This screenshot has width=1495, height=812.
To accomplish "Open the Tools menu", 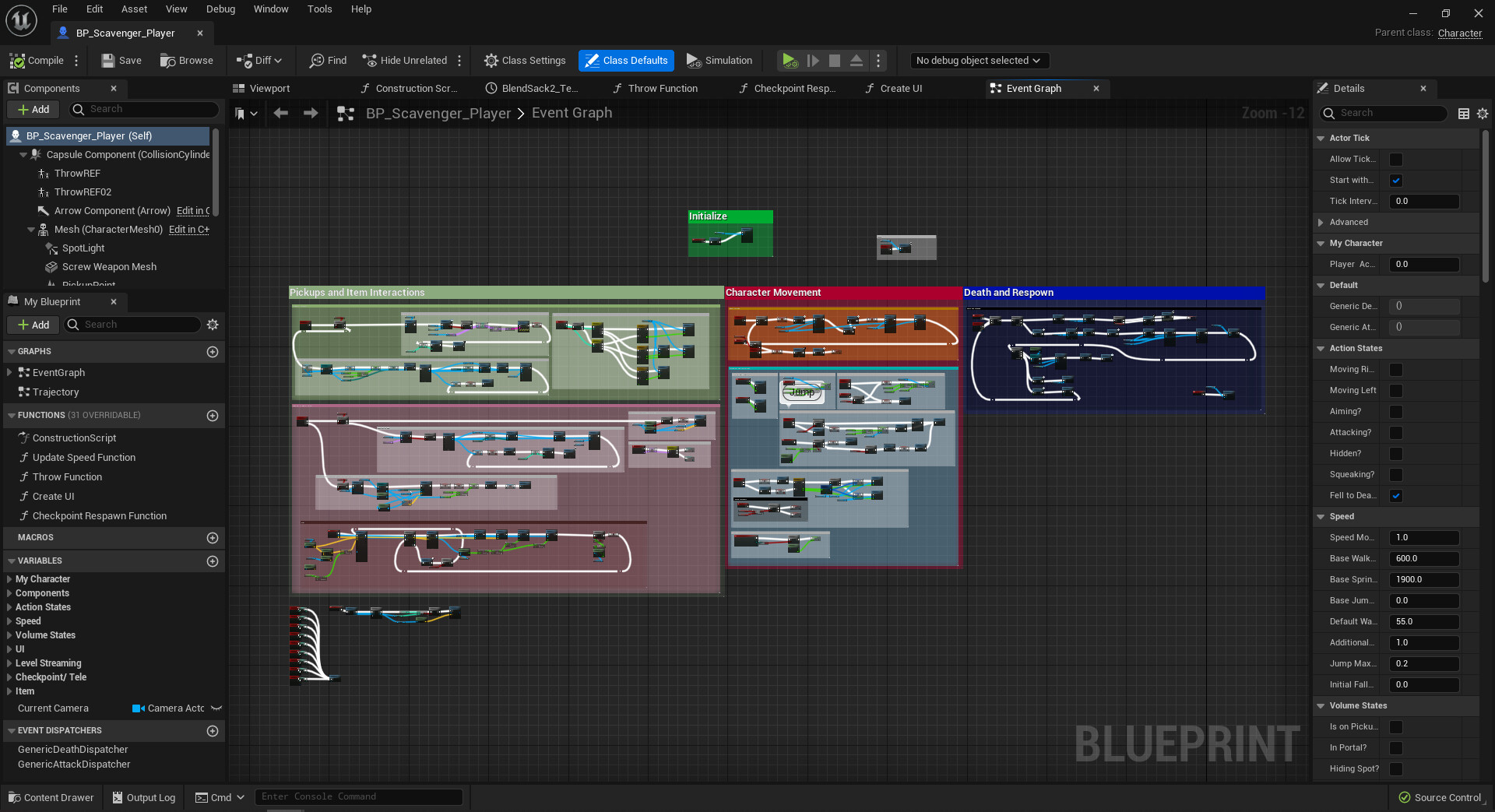I will pos(319,9).
